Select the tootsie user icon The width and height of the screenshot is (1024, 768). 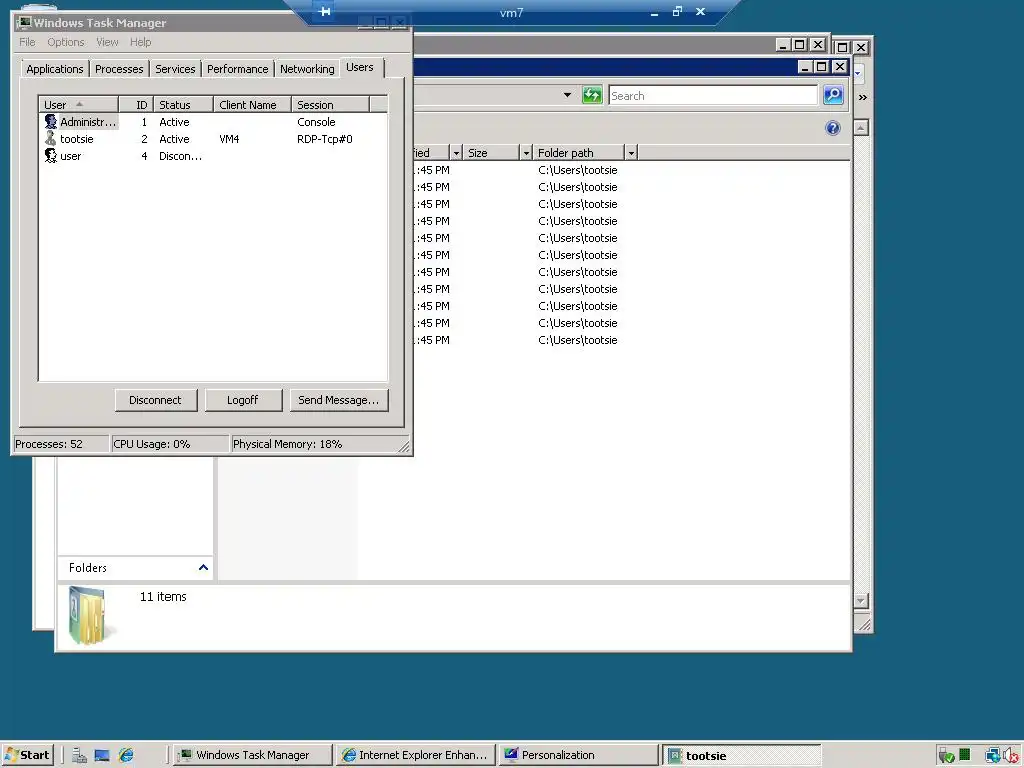tap(50, 138)
